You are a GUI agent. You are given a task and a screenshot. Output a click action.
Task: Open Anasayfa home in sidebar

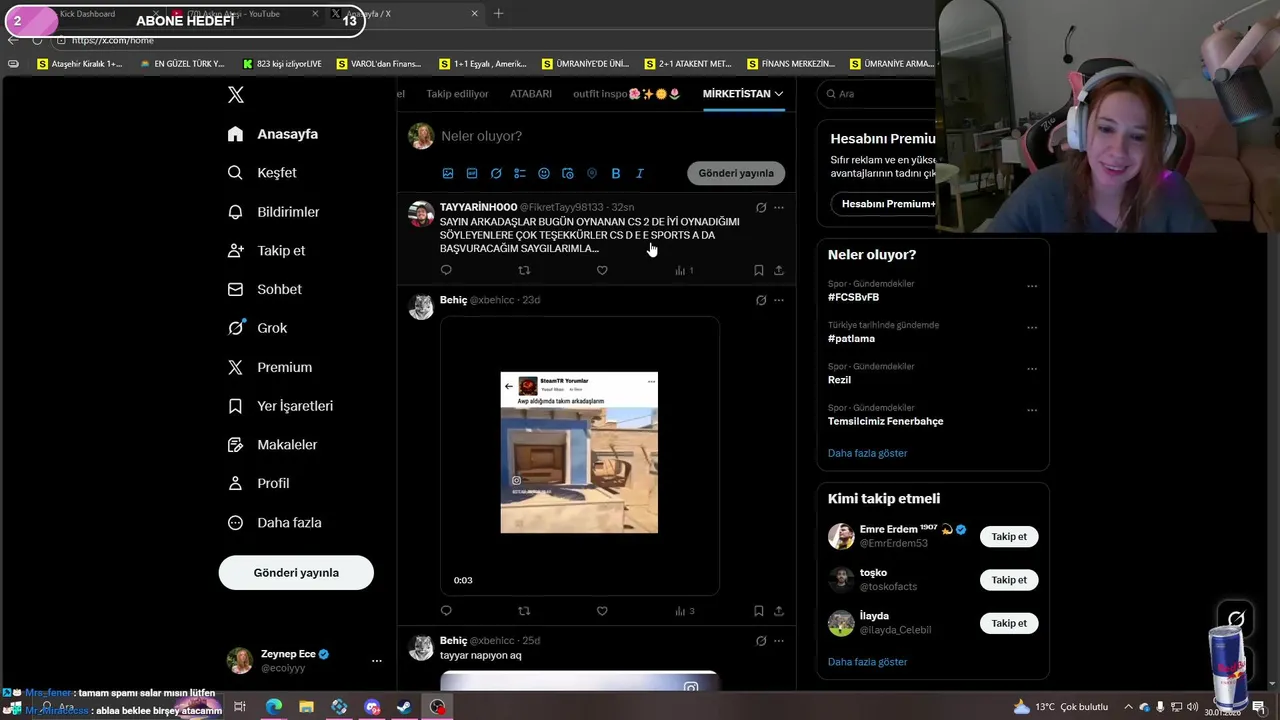point(273,134)
